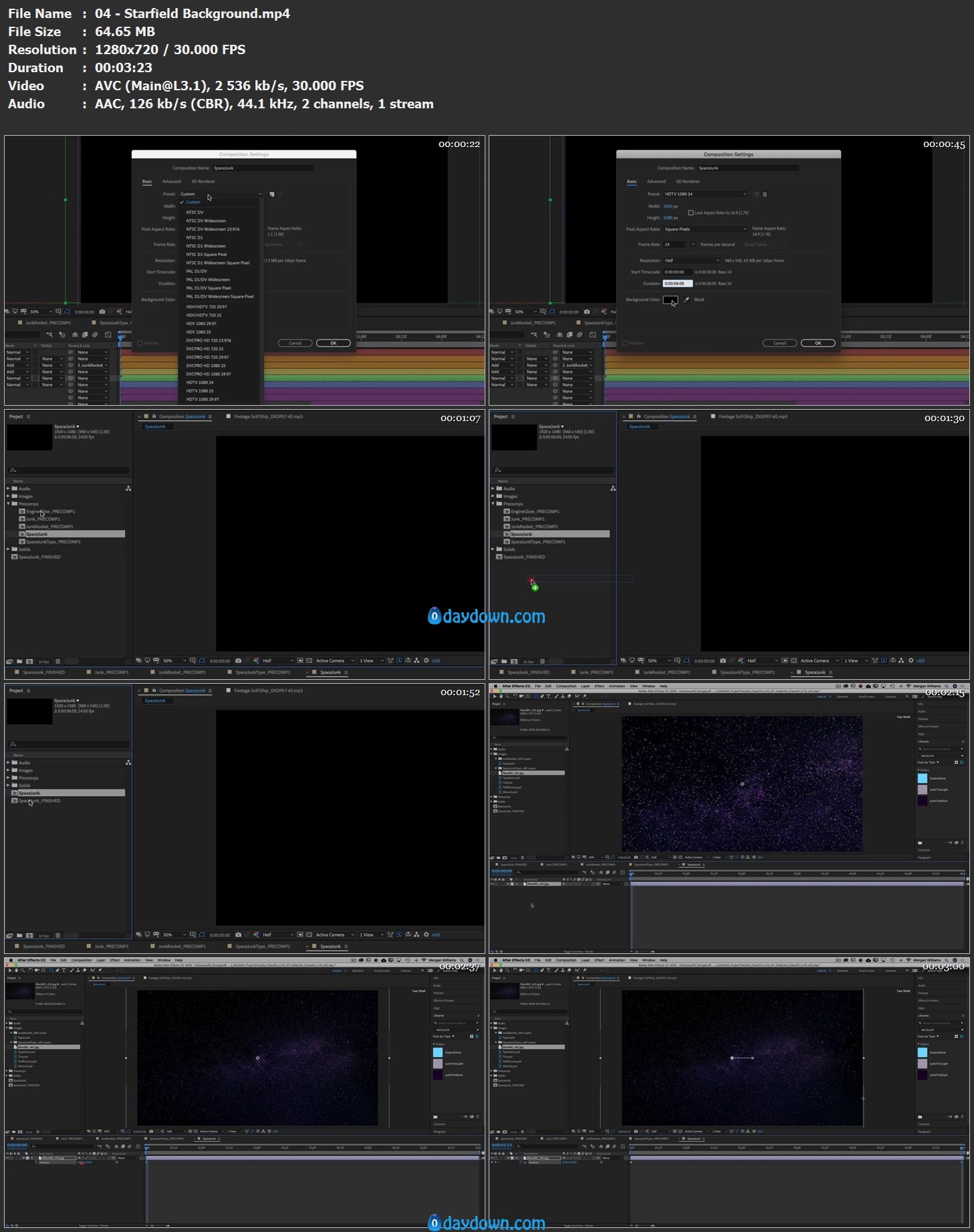Open Spotlight search in 00:02:15 mac menu bar
Viewport: 974px width, 1232px height.
[947, 686]
